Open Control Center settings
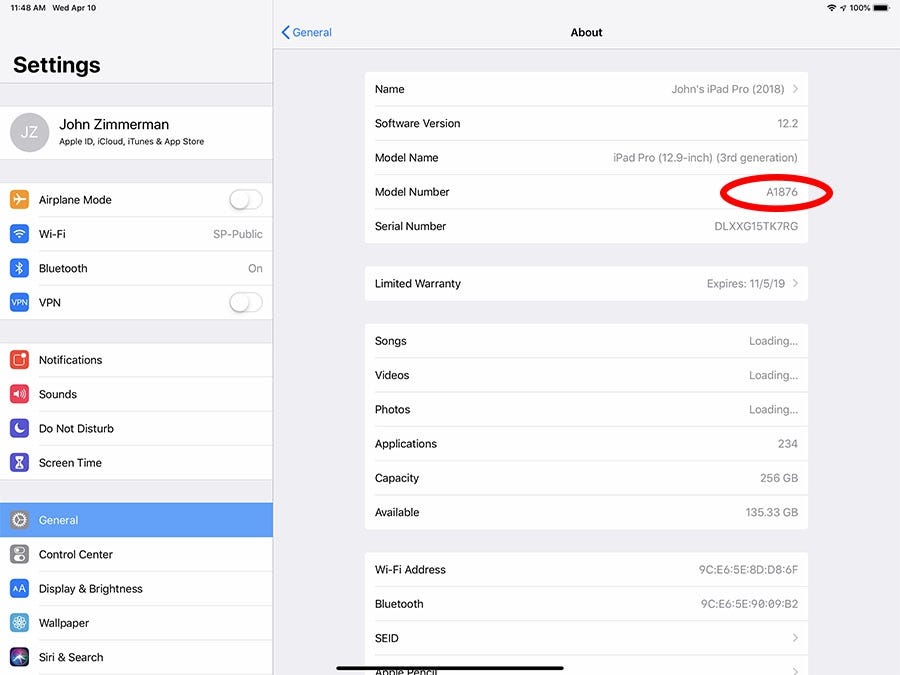This screenshot has height=675, width=900. coord(136,554)
